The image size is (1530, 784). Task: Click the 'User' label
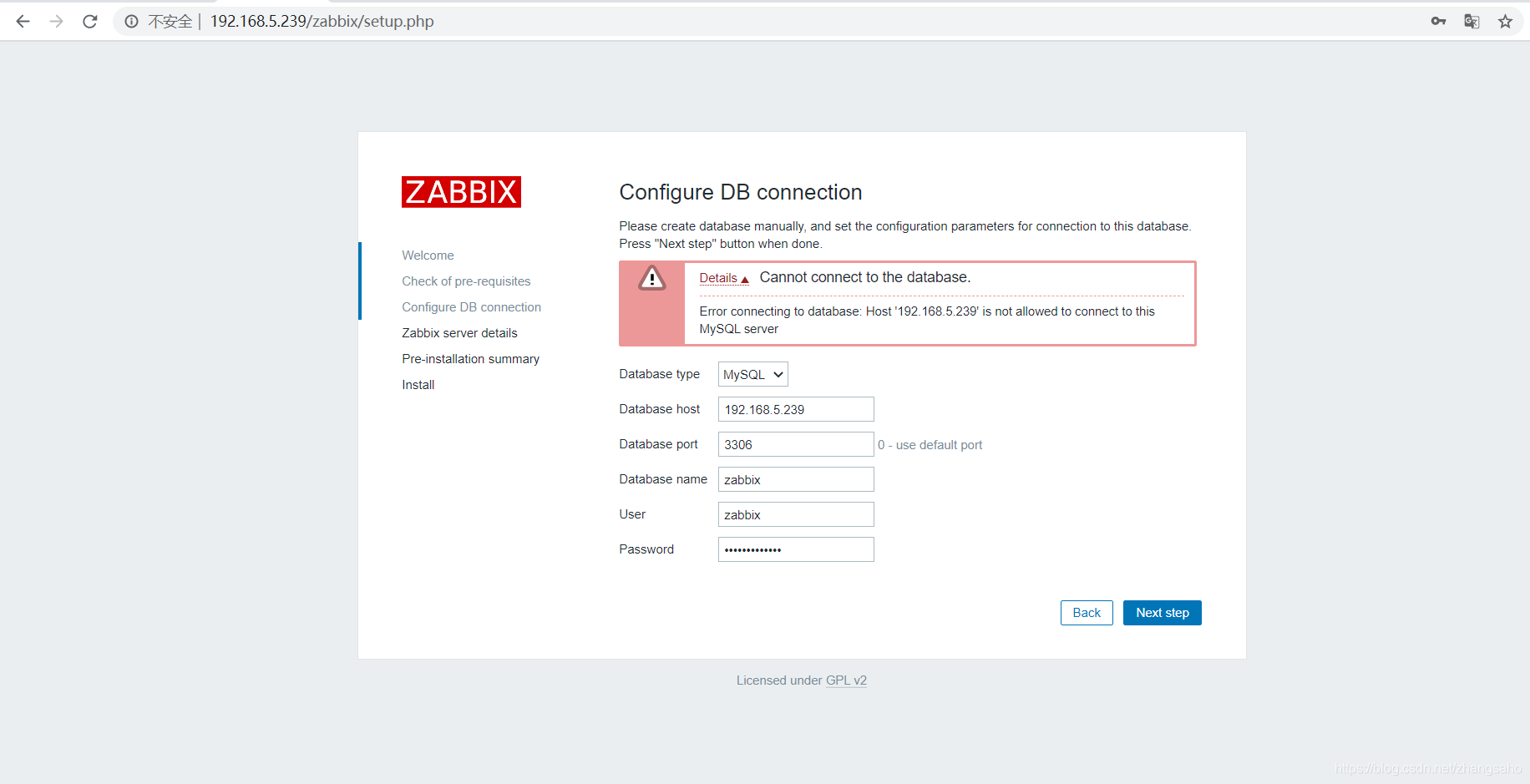pos(632,514)
